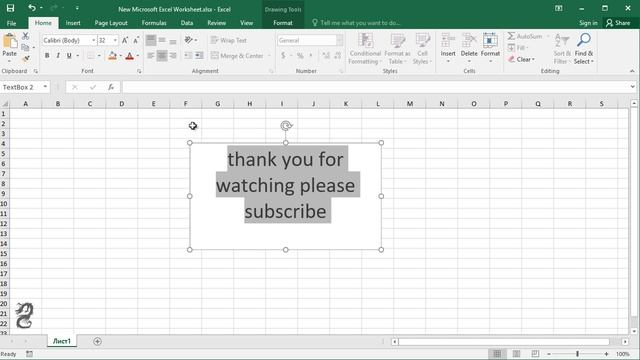Image resolution: width=640 pixels, height=360 pixels.
Task: Switch to Page Break Preview in status bar
Action: [535, 353]
